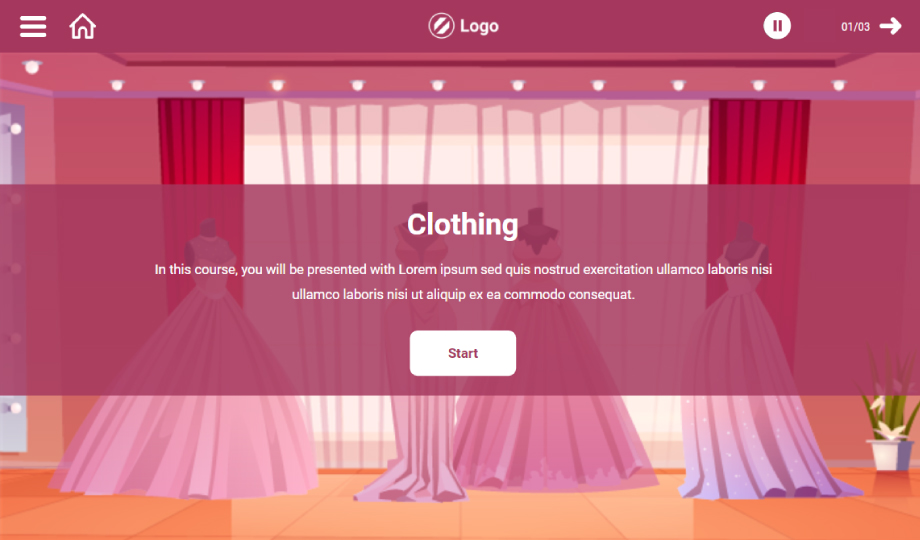Click the course description paragraph
920x540 pixels.
pos(463,282)
